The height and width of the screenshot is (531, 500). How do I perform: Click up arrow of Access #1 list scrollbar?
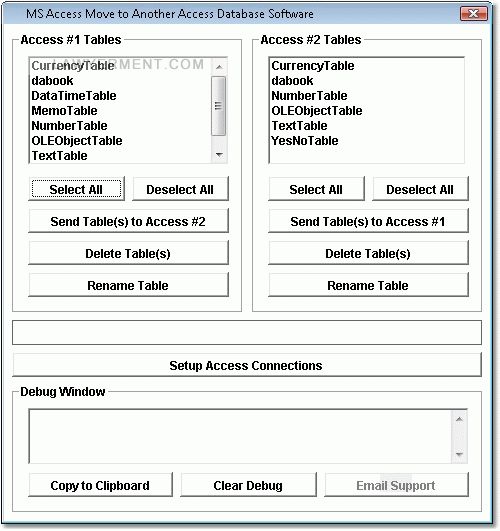click(x=219, y=67)
